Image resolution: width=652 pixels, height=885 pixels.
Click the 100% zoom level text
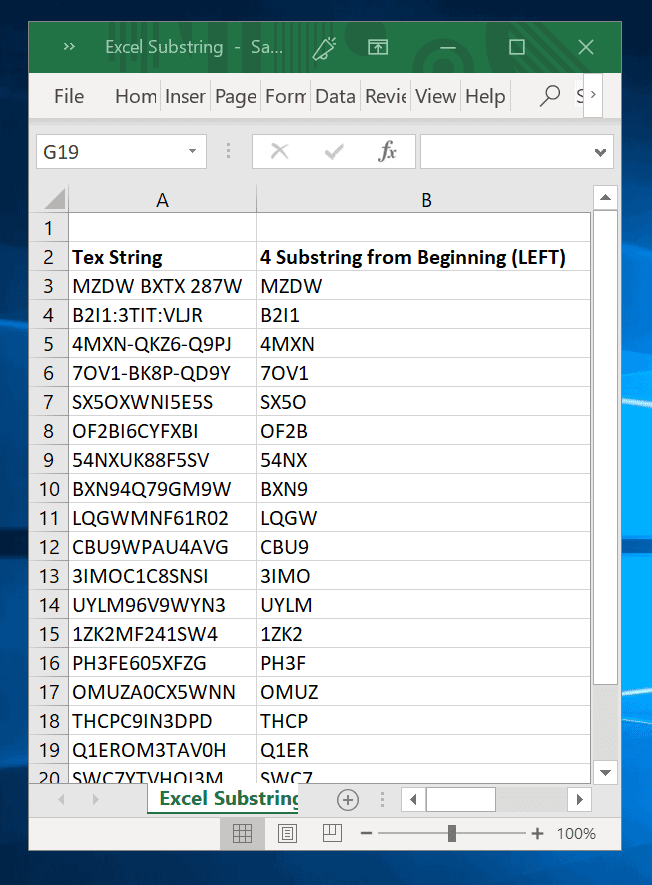(575, 833)
